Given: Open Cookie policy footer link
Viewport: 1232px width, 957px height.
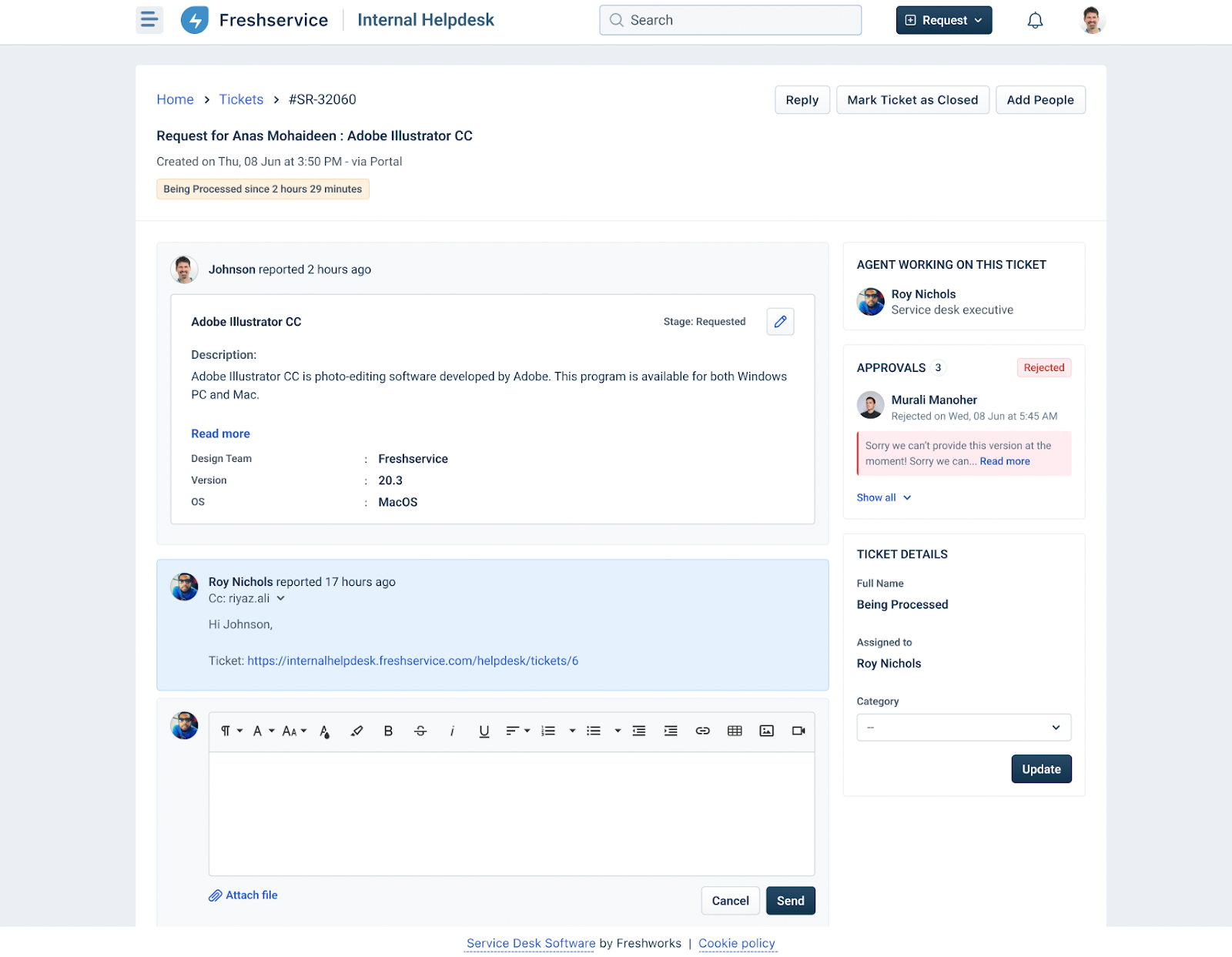Looking at the screenshot, I should [737, 943].
